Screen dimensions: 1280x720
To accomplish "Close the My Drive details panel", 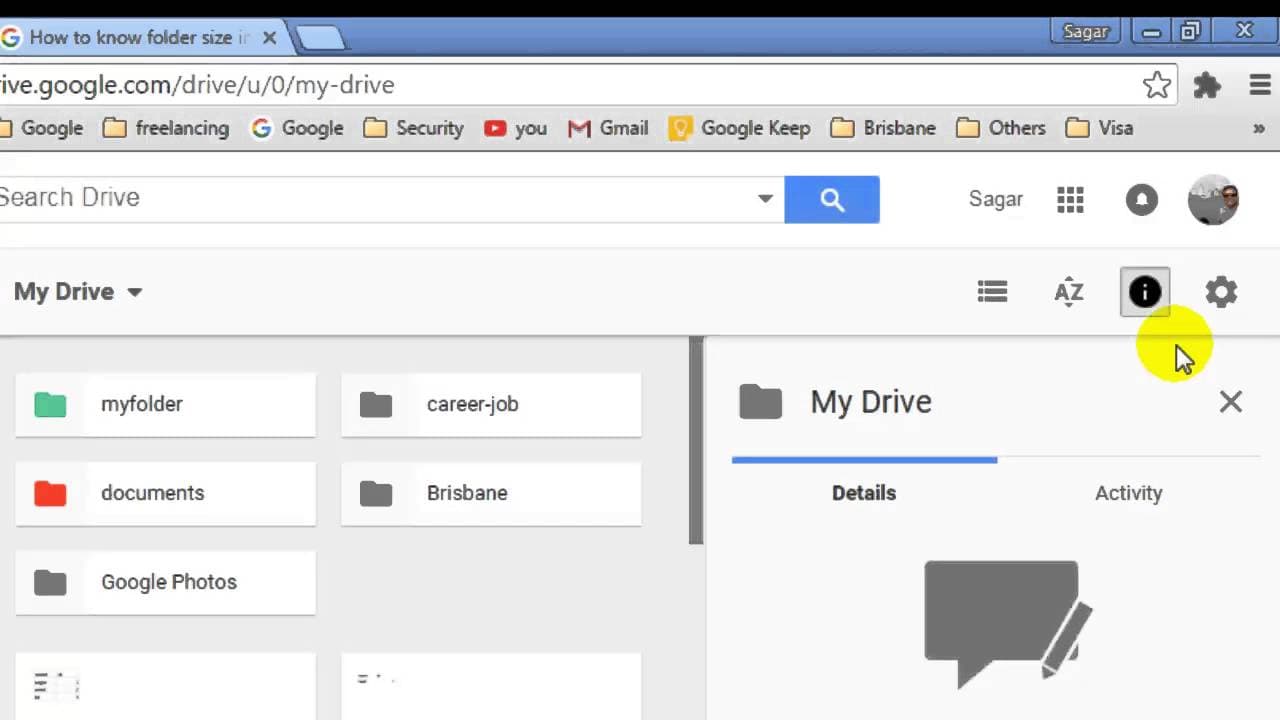I will (1230, 402).
